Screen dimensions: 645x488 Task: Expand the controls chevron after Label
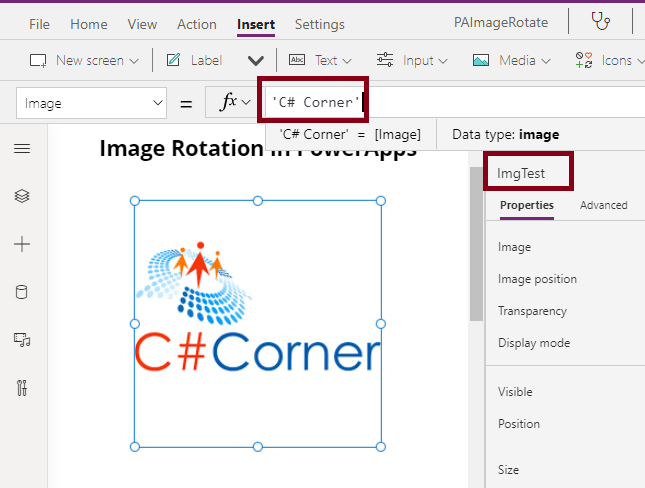(x=255, y=61)
